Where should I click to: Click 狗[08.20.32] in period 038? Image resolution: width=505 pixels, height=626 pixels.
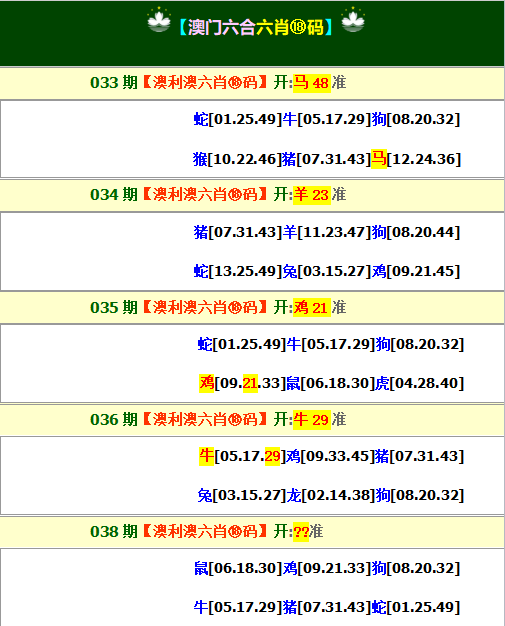[x=416, y=568]
